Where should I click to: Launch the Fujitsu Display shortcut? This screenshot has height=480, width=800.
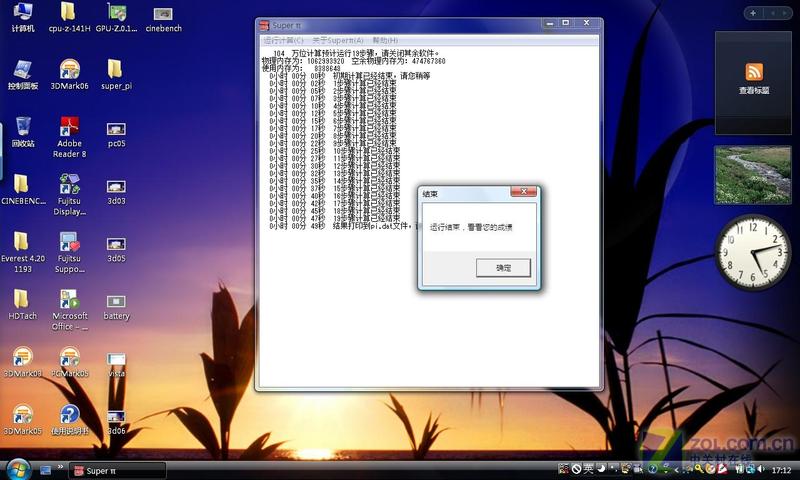pos(69,194)
